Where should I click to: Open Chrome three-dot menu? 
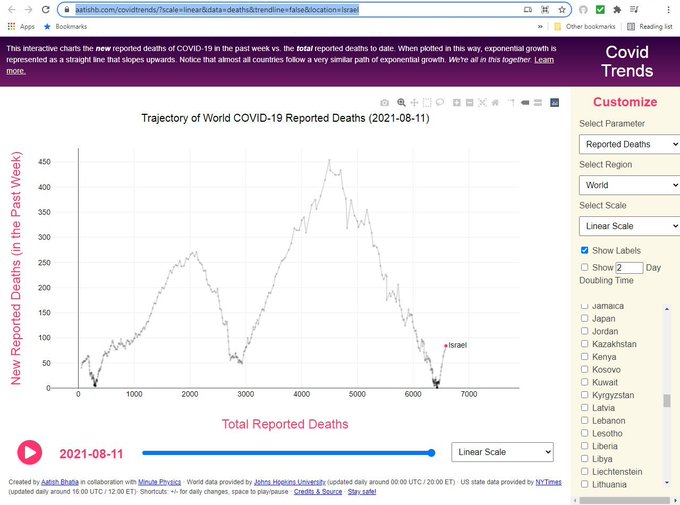coord(668,10)
